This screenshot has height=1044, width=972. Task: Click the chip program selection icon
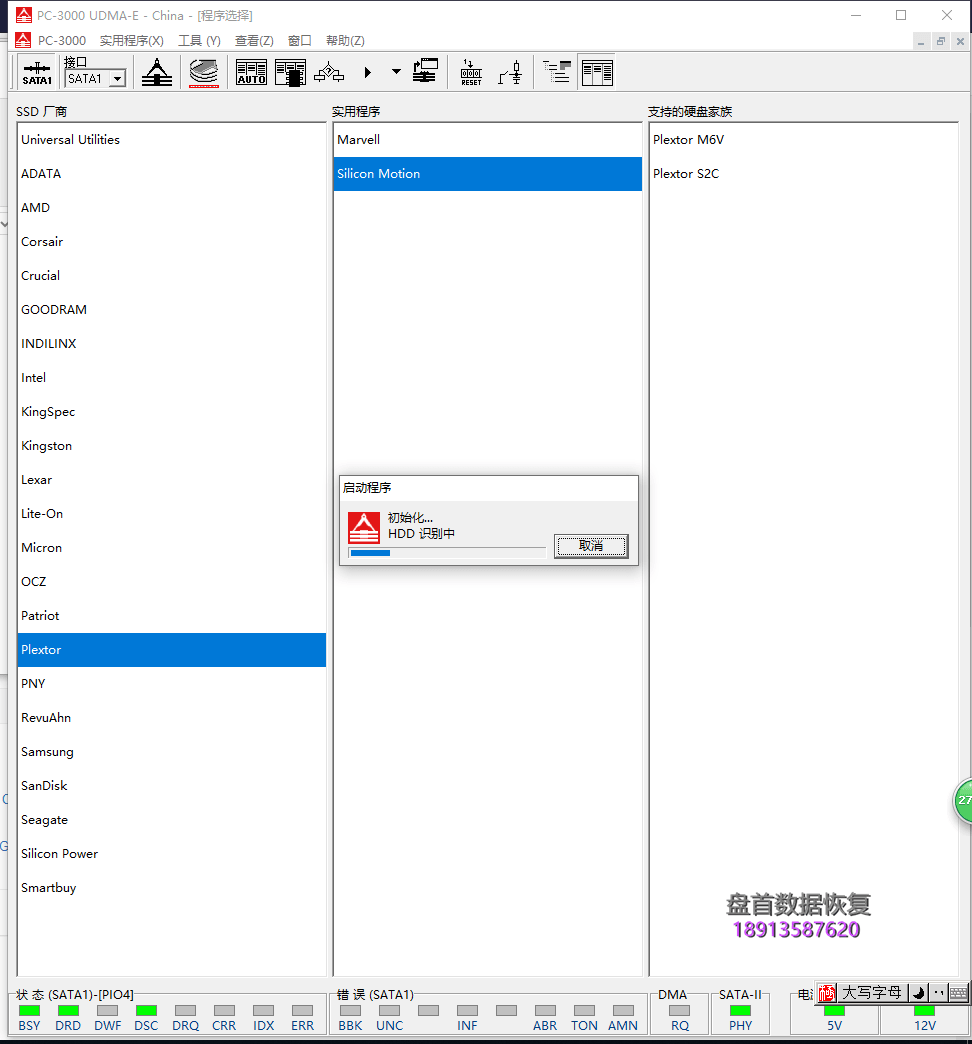click(290, 73)
